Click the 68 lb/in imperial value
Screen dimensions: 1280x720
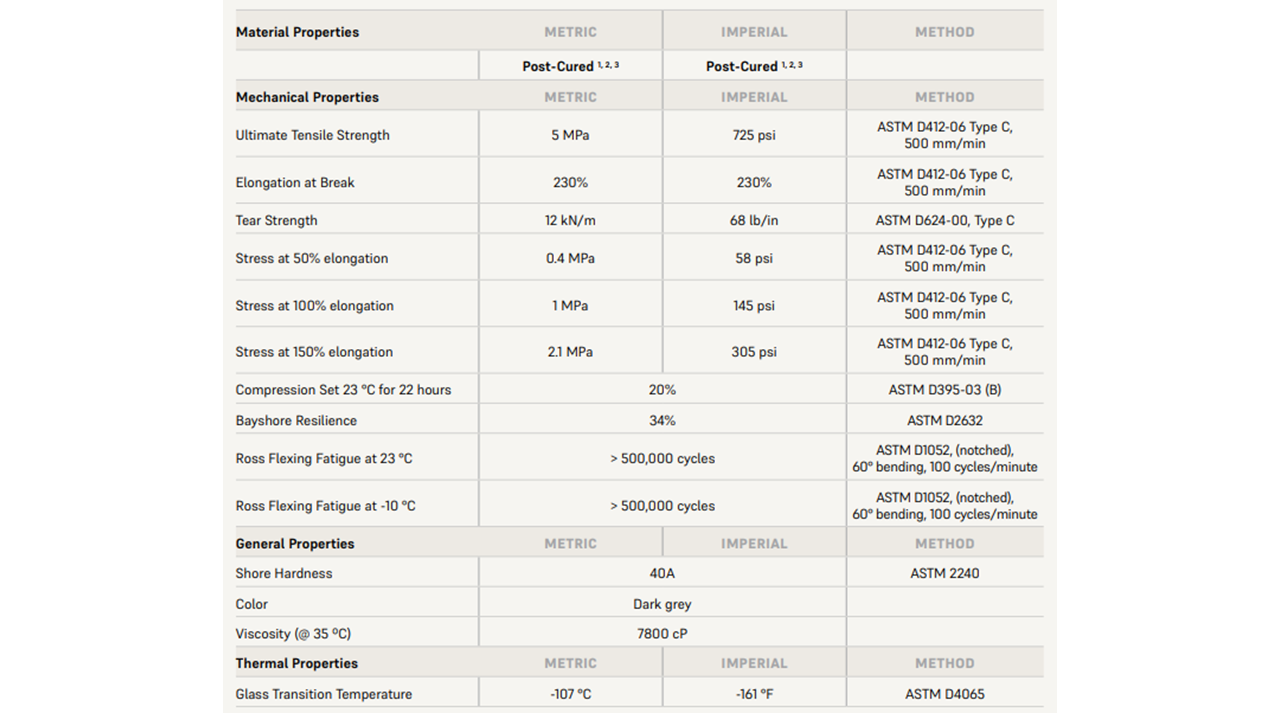(753, 220)
